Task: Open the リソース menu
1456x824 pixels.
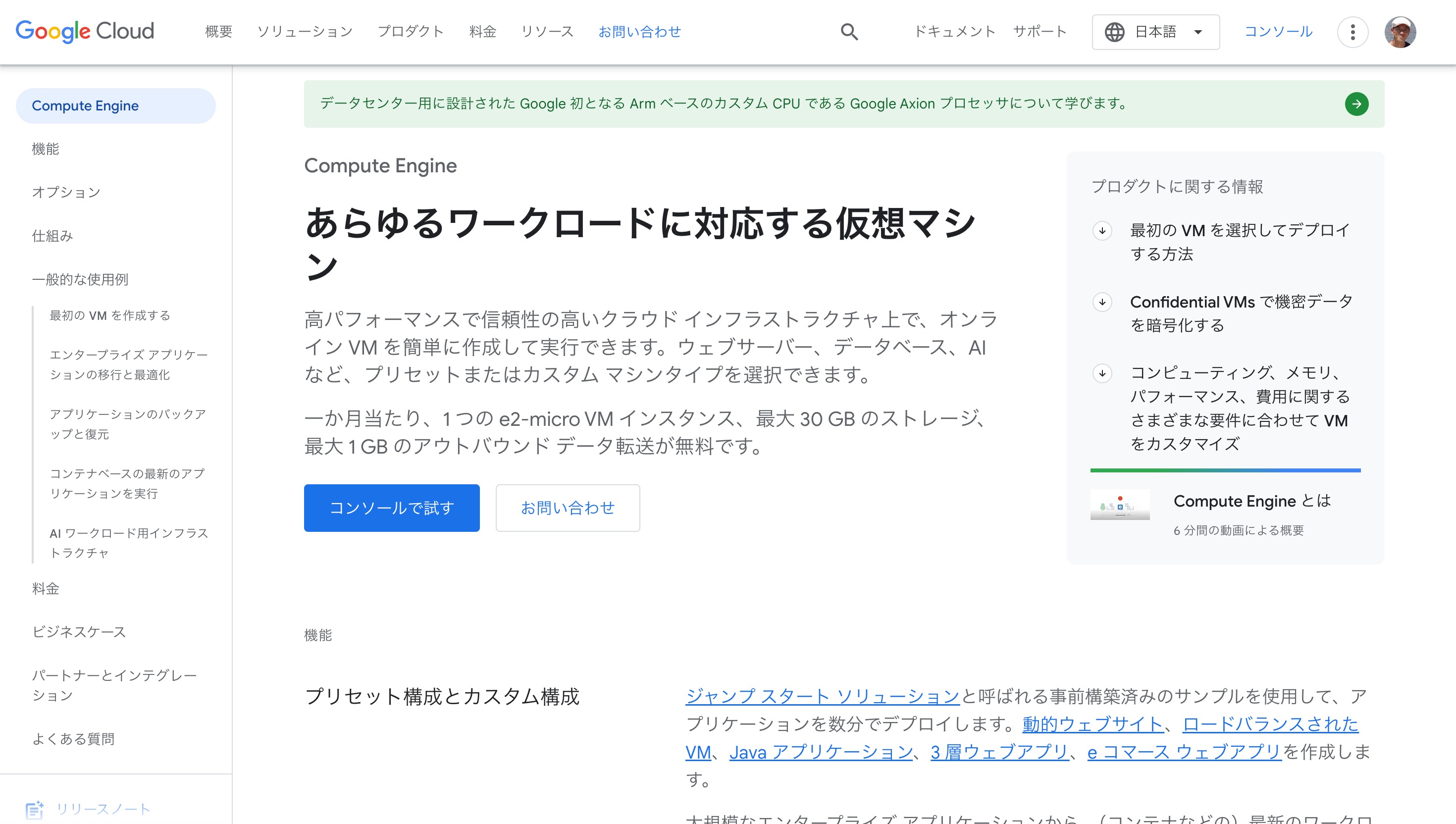Action: coord(547,32)
